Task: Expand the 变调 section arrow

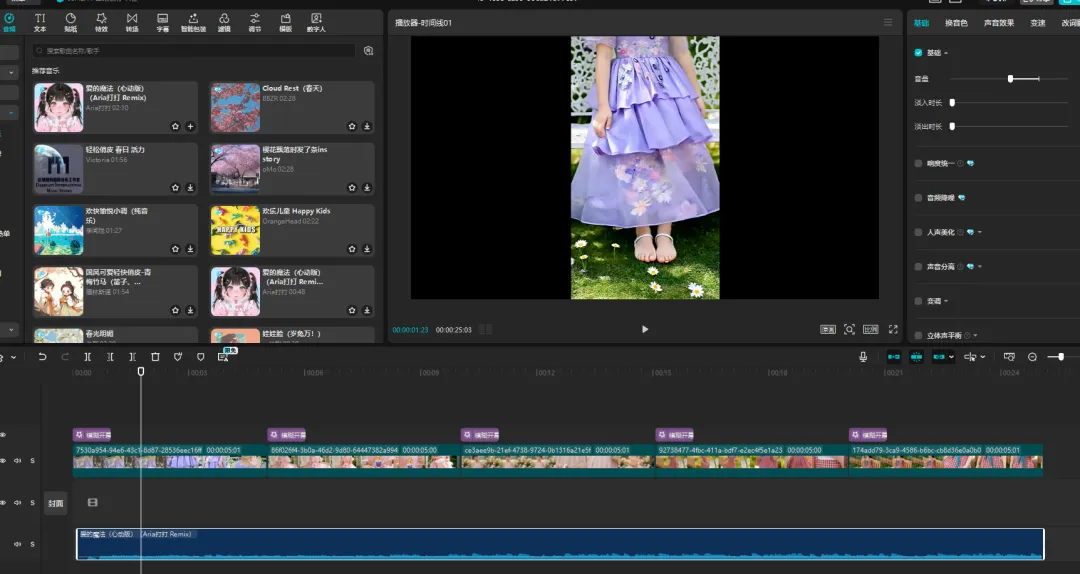Action: pos(946,301)
